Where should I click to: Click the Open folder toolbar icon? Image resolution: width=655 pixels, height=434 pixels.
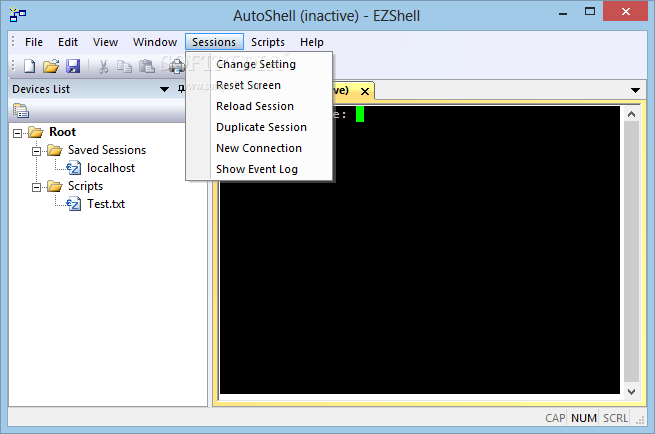[51, 66]
